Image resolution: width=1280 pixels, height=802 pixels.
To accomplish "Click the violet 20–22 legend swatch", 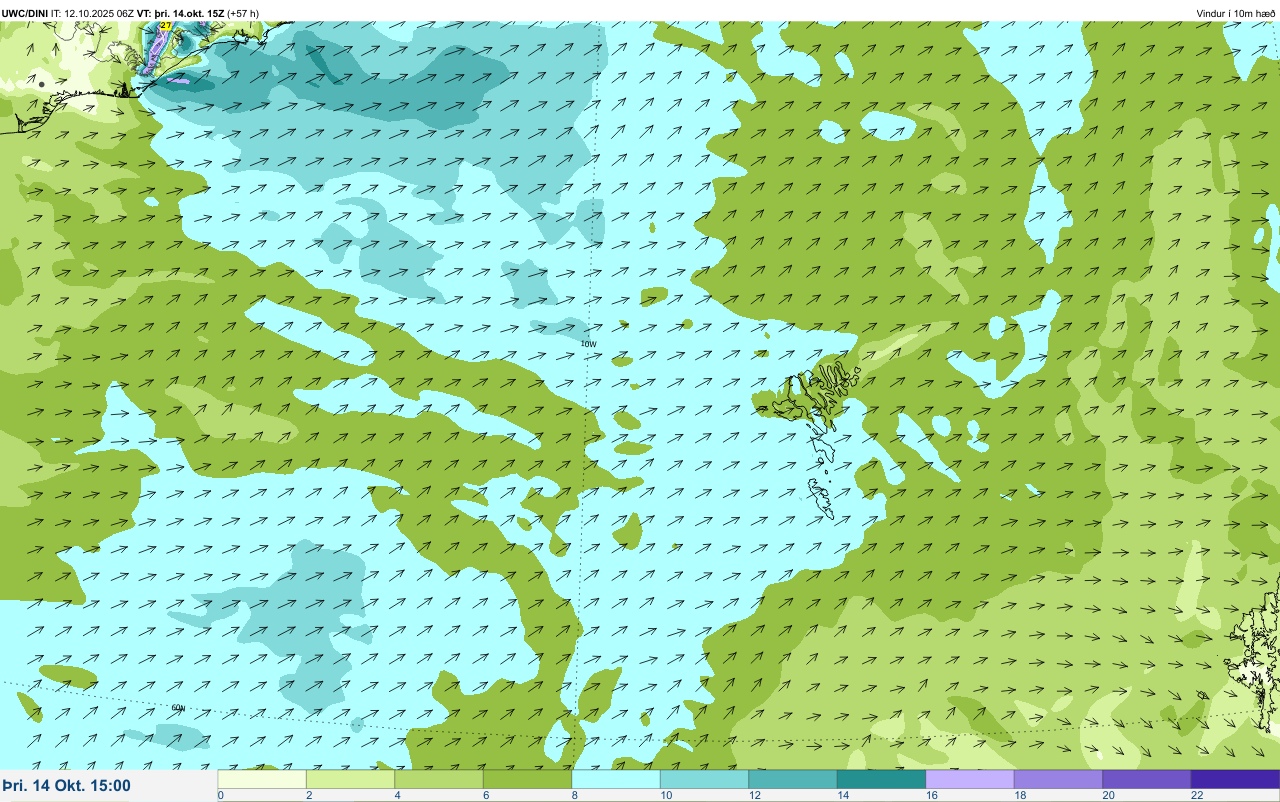I will click(1146, 779).
